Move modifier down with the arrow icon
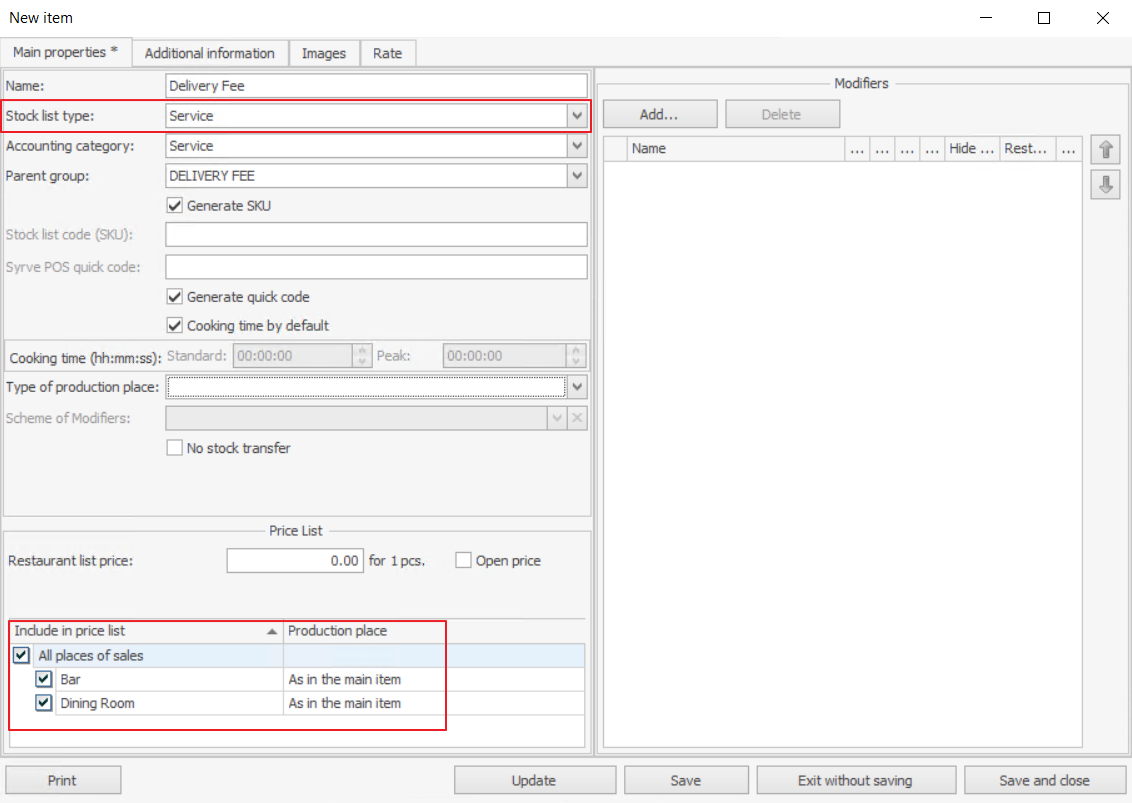1132x803 pixels. pos(1105,185)
